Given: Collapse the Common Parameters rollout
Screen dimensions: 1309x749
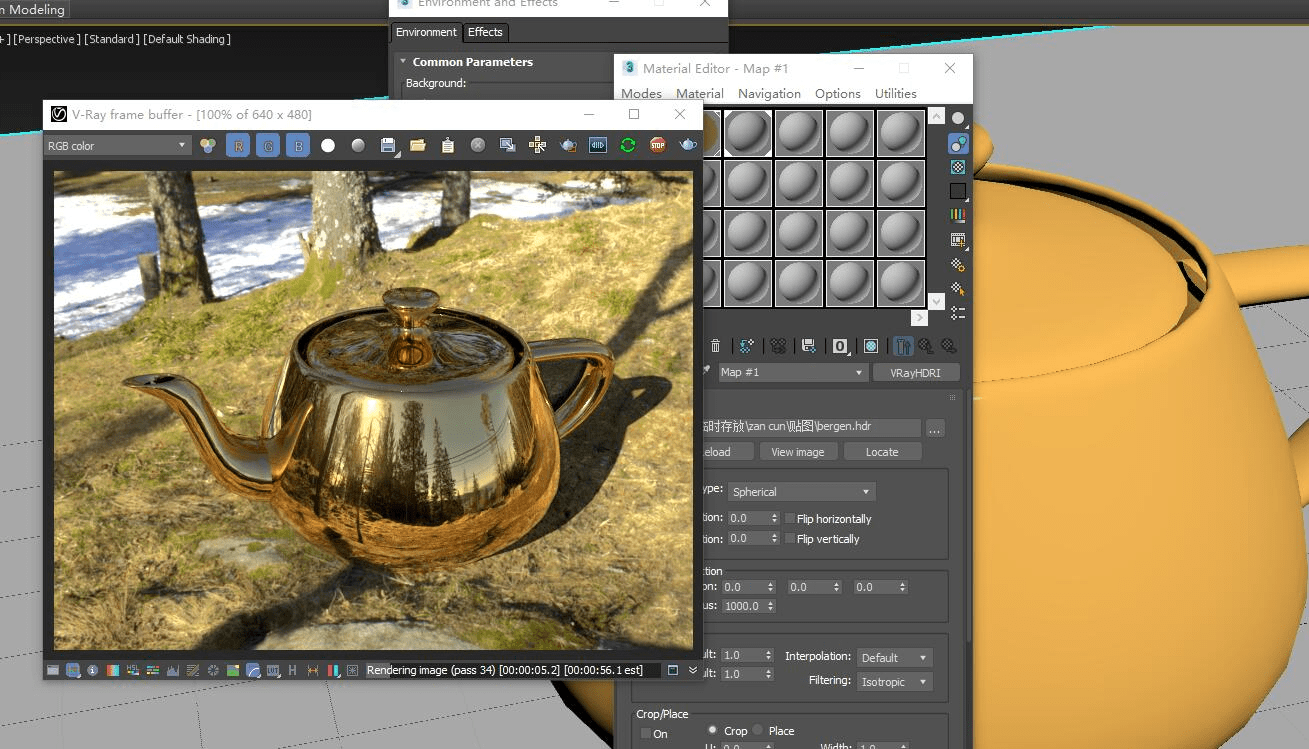Looking at the screenshot, I should point(403,61).
